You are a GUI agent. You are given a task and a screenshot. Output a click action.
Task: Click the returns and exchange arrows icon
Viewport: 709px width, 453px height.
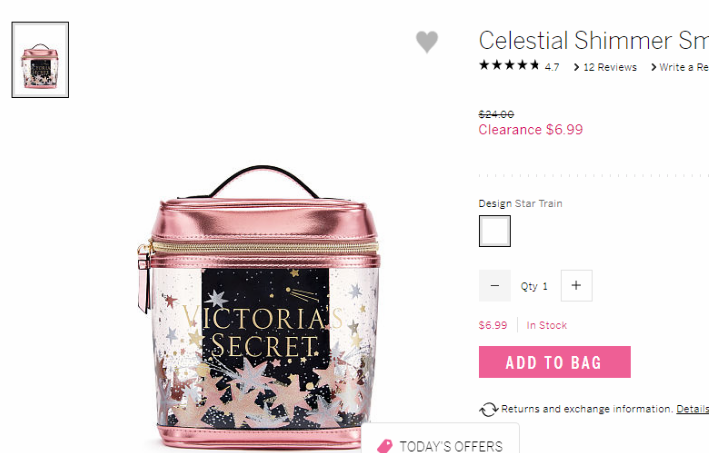[488, 410]
